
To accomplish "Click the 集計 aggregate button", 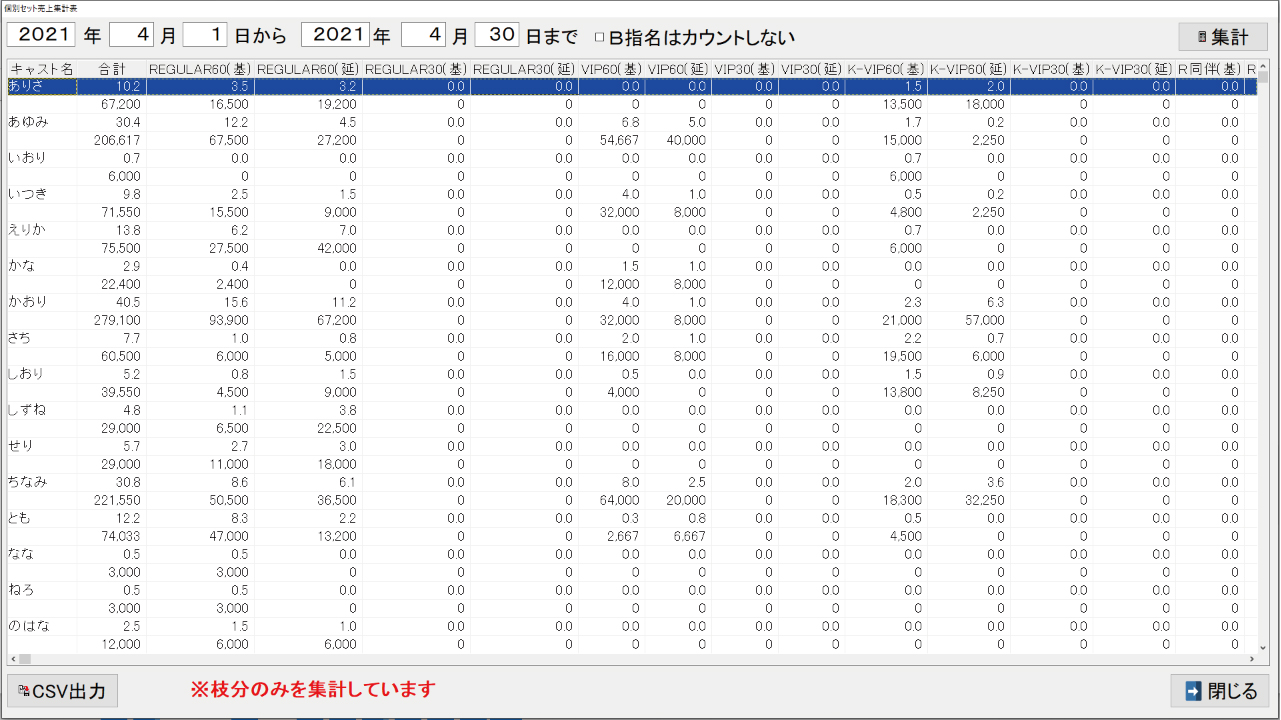I will coord(1222,37).
